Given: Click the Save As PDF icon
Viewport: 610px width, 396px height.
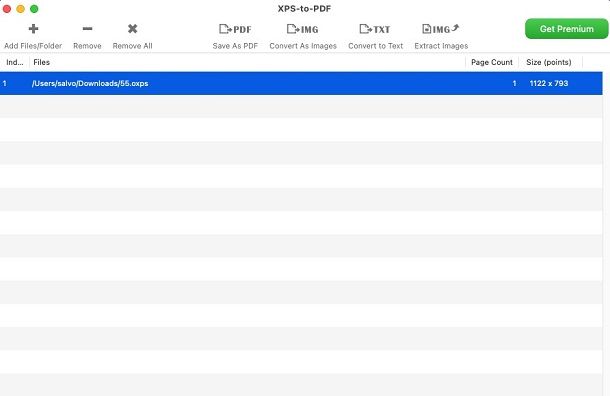Looking at the screenshot, I should pos(235,29).
